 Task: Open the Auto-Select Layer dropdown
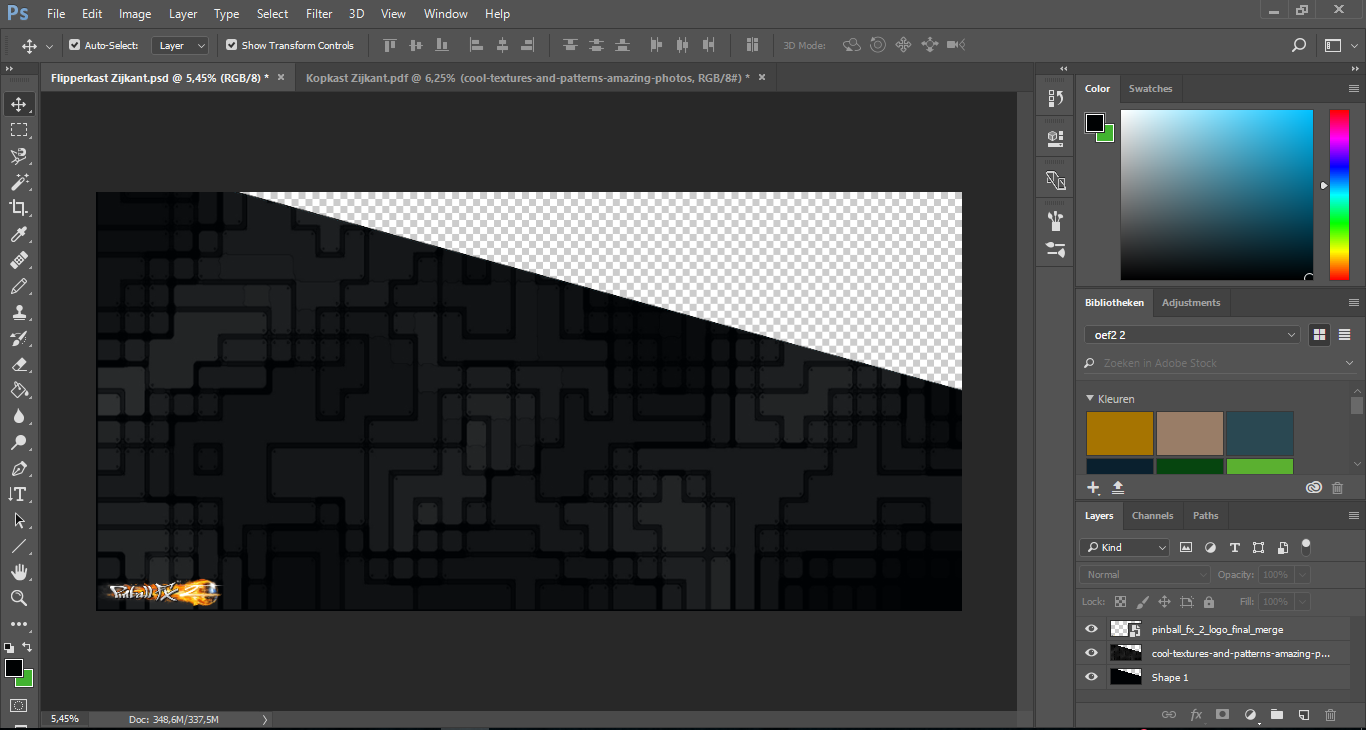coord(181,45)
